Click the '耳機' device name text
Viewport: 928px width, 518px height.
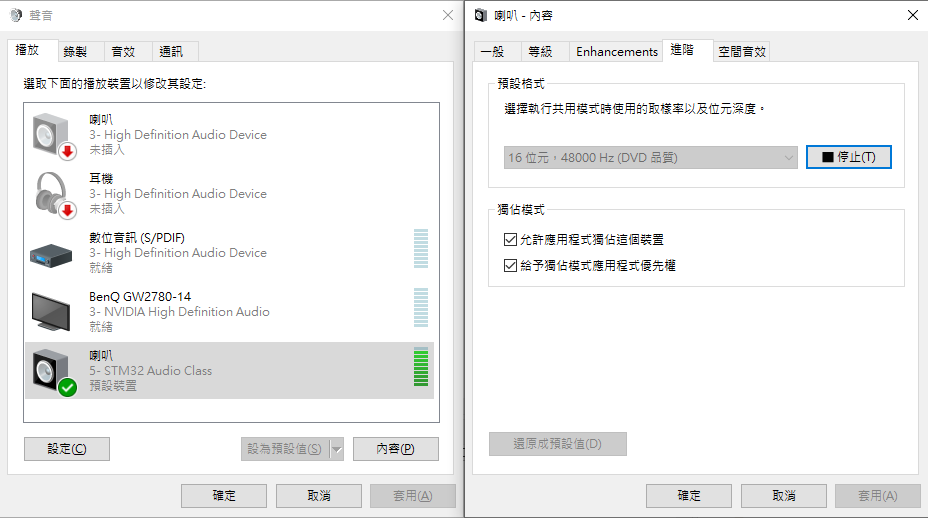click(x=101, y=178)
